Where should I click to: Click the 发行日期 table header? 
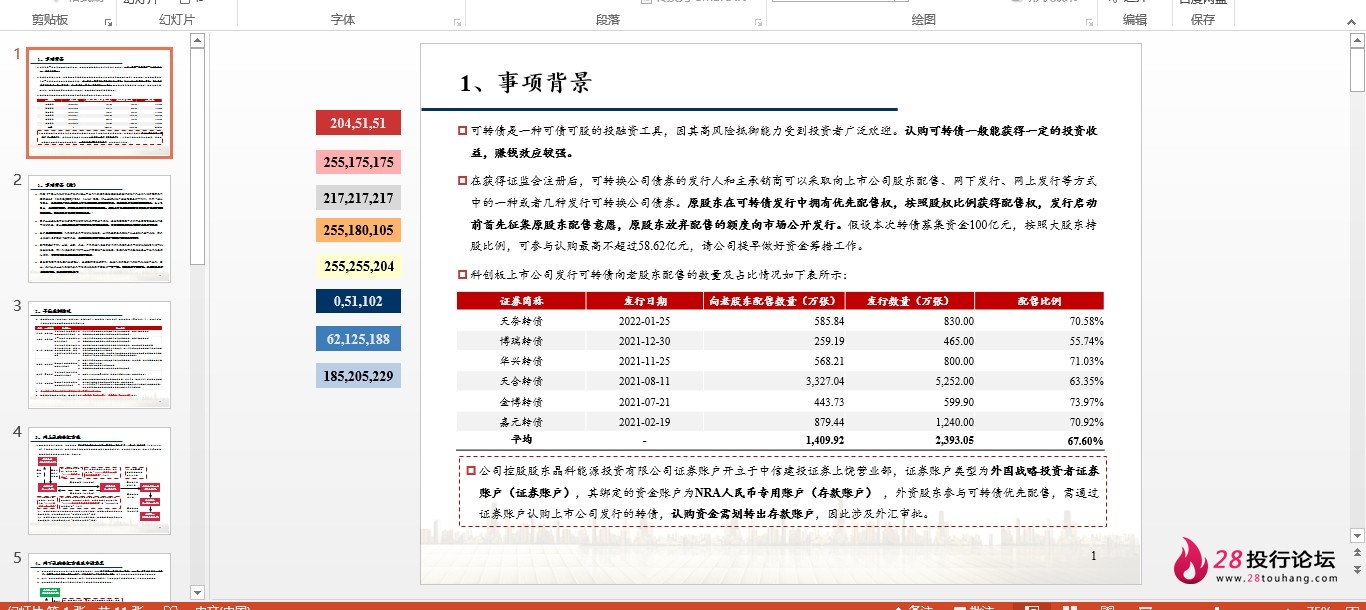[645, 301]
